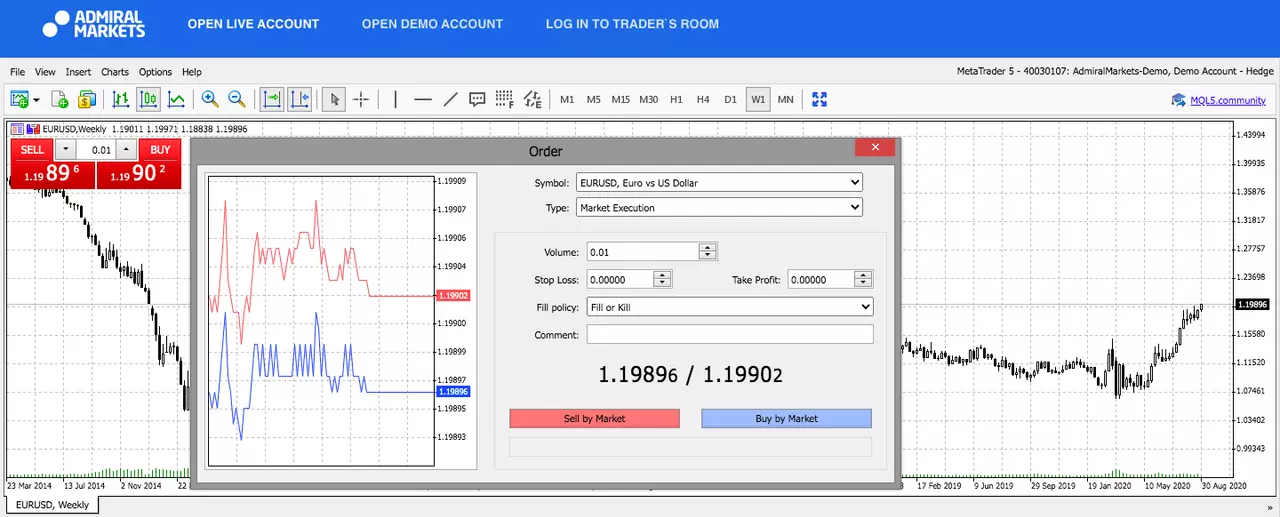
Task: Open the Options menu
Action: pos(155,72)
